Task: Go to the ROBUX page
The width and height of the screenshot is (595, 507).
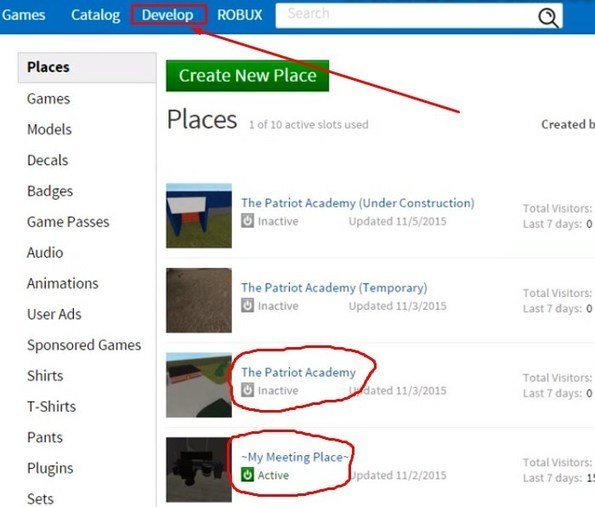Action: pos(240,15)
